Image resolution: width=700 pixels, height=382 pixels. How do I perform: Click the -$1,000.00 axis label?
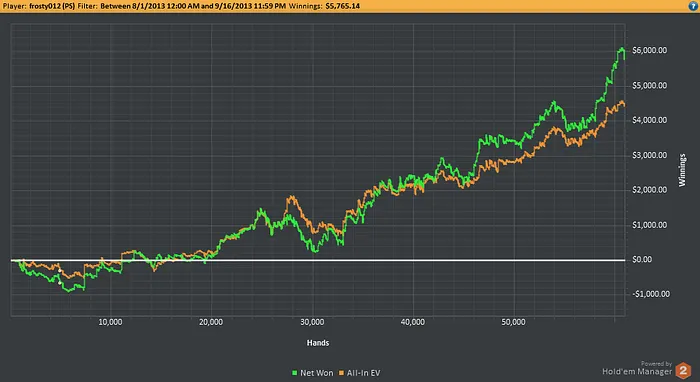[651, 294]
